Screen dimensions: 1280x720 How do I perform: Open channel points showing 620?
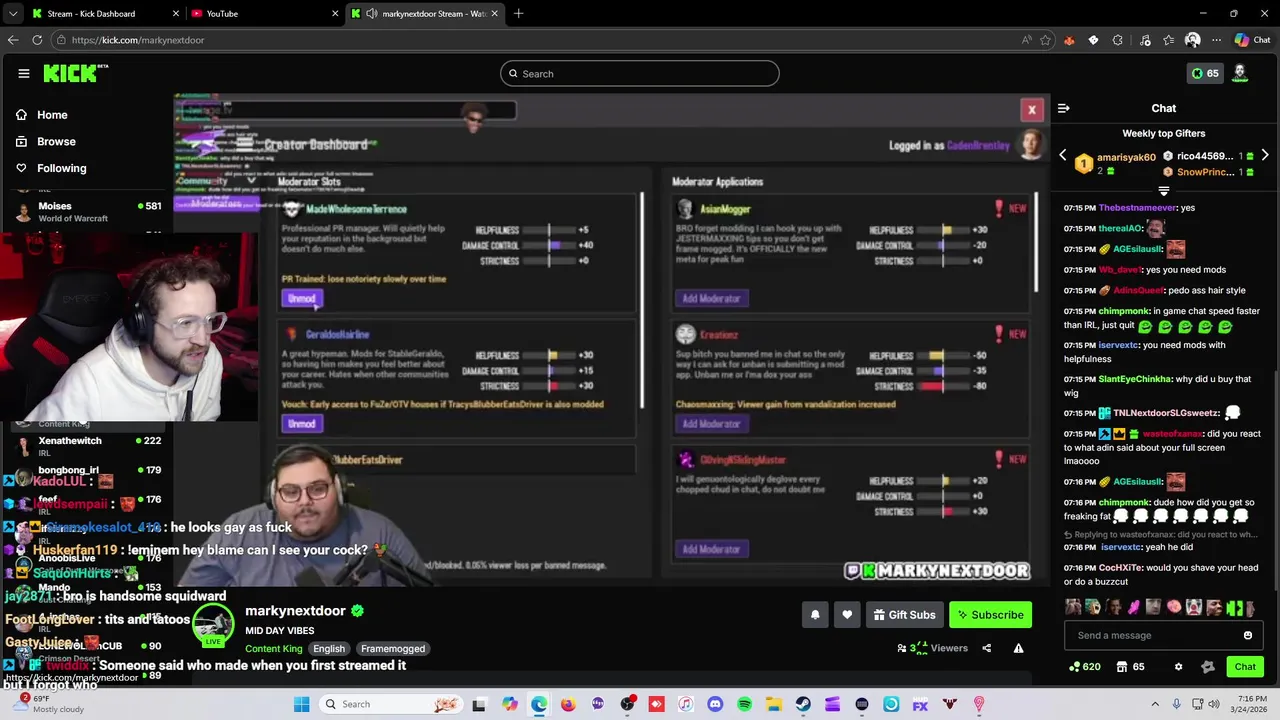(x=1085, y=667)
